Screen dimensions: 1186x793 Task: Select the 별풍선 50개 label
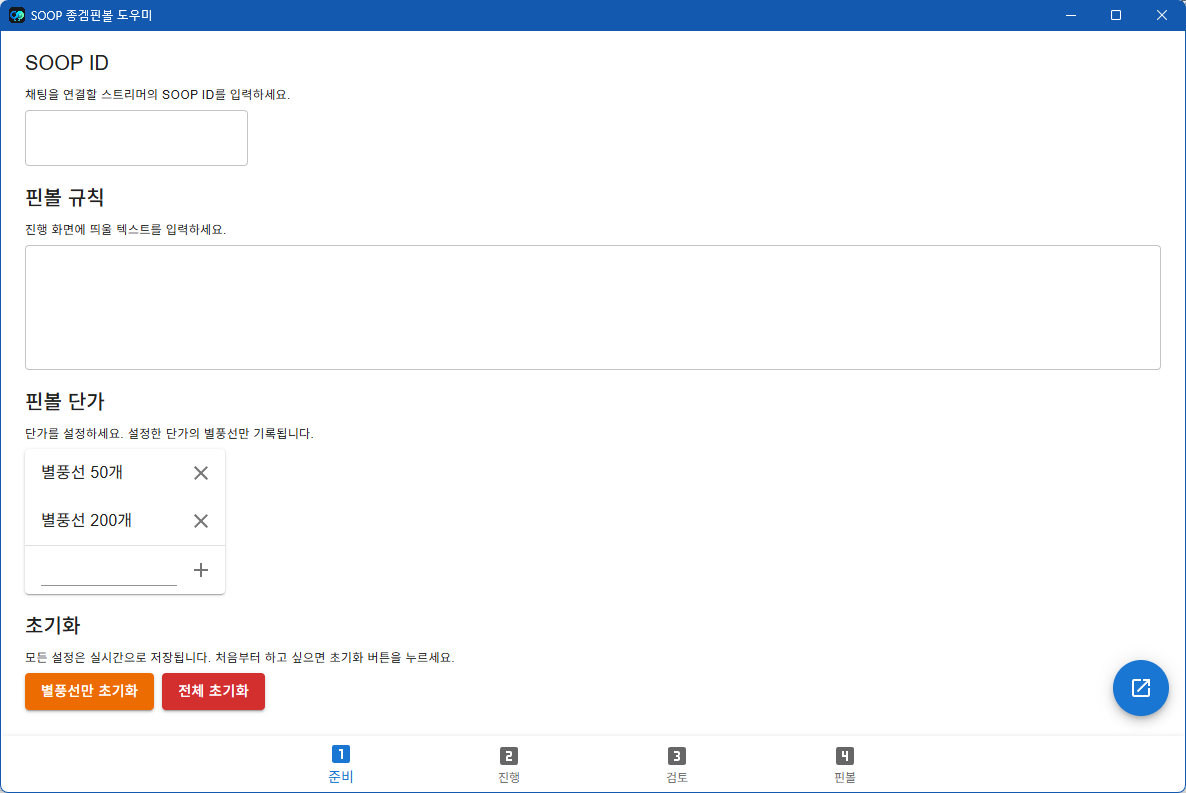coord(82,472)
